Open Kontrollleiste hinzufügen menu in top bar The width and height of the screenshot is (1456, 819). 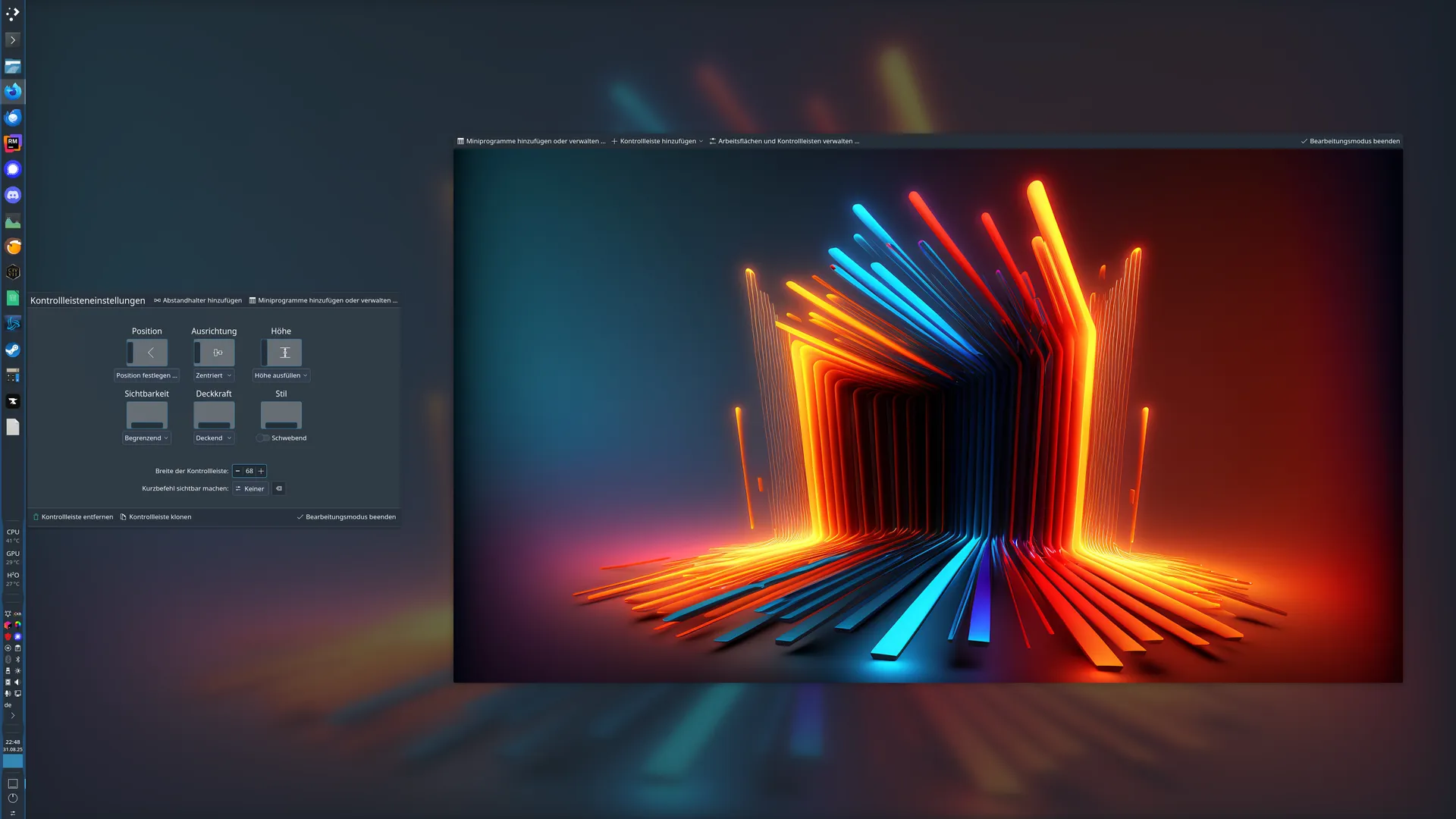point(657,141)
